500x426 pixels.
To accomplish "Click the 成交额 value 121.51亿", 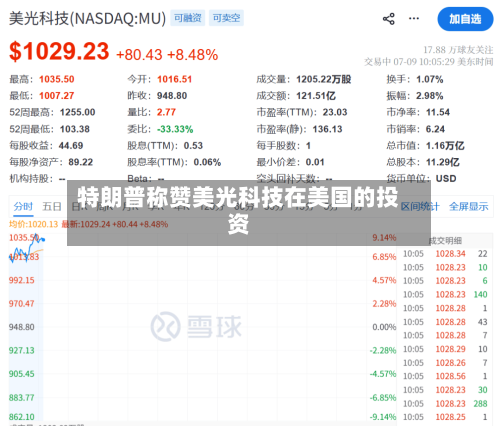I will [316, 96].
